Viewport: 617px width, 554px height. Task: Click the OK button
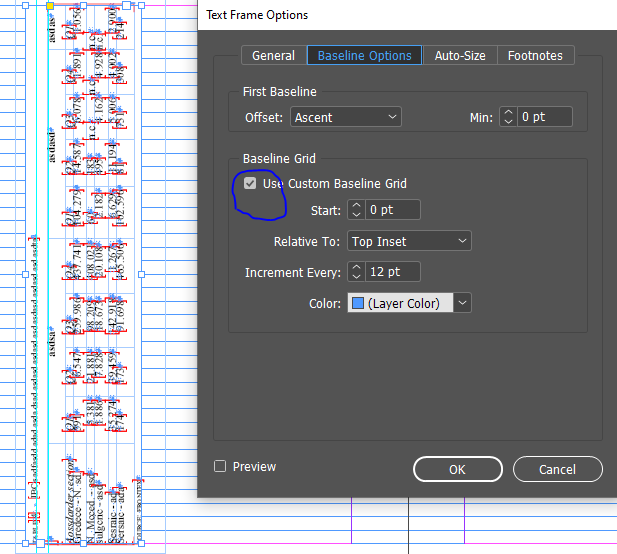tap(458, 469)
